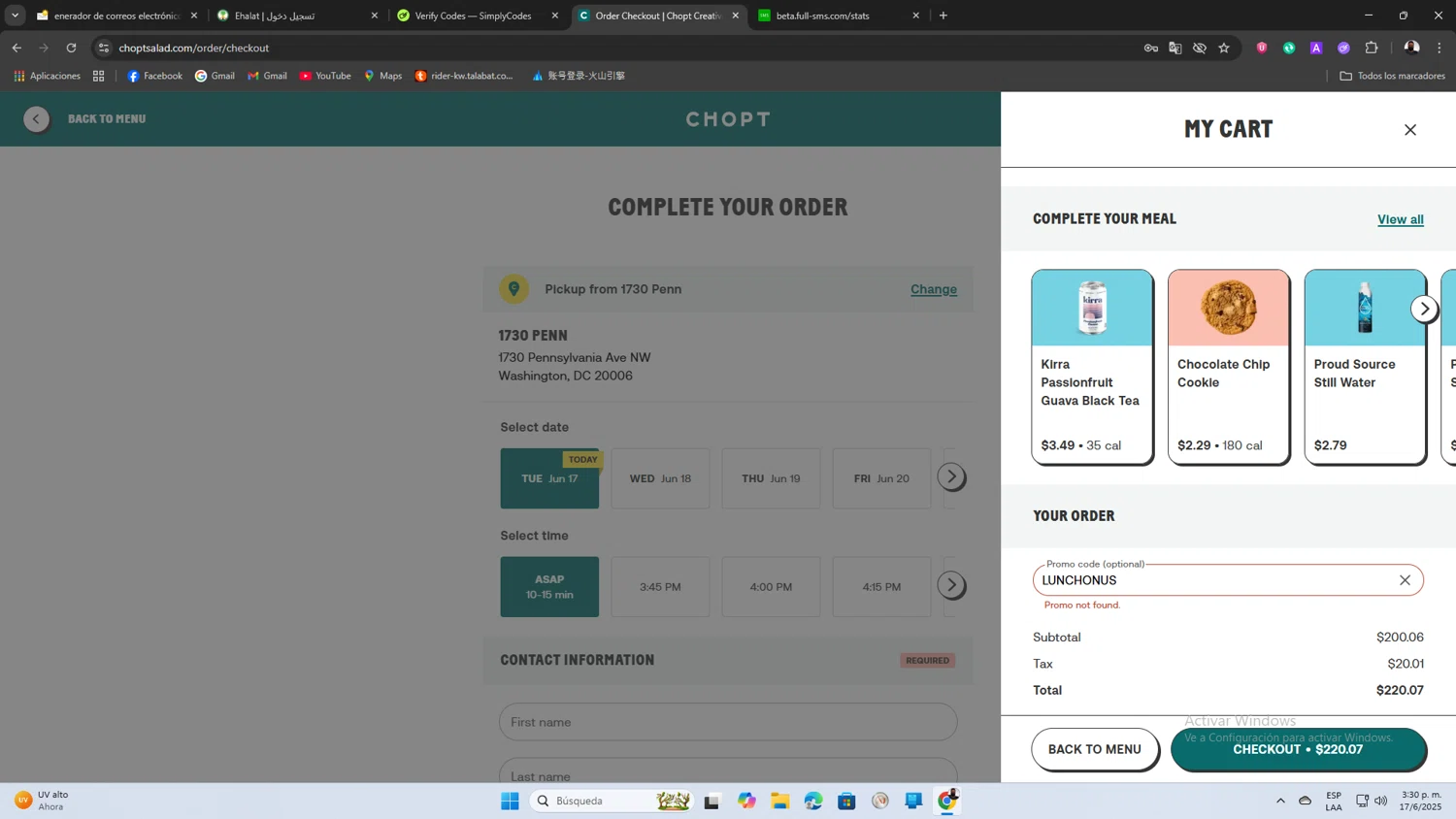View site information icon in address bar

click(x=104, y=48)
